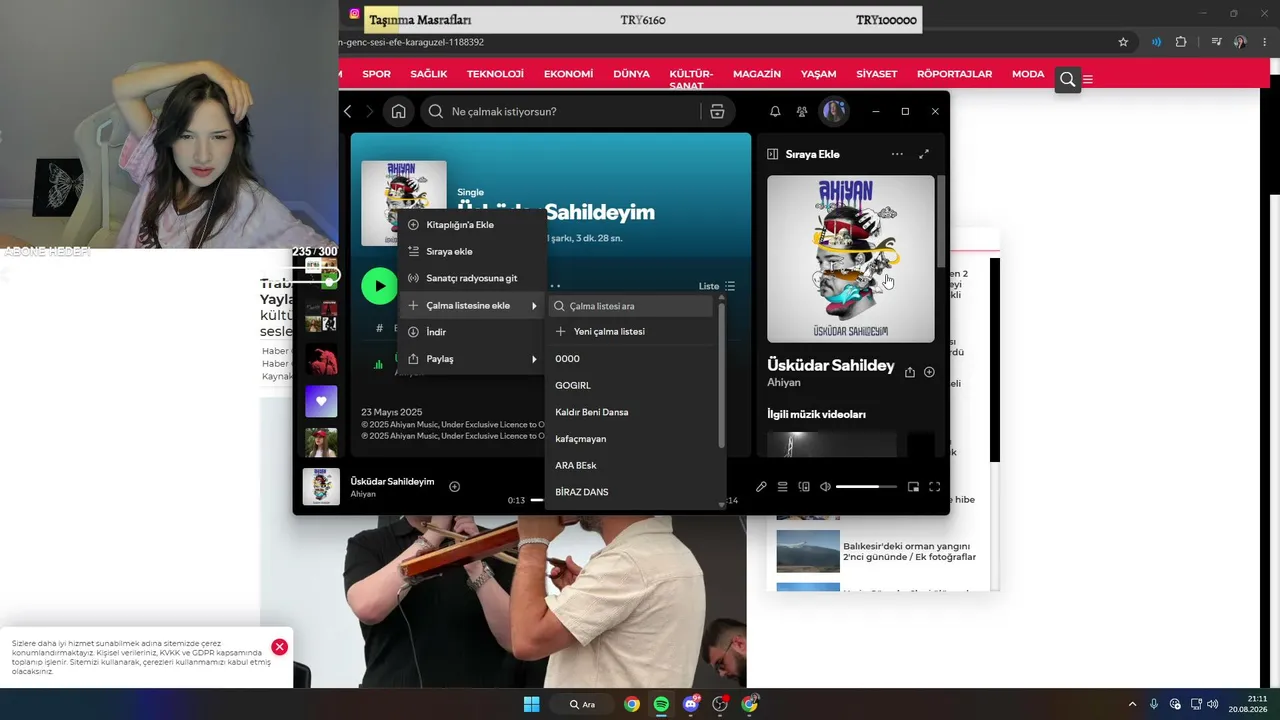Open more options in Sıraya Ekle panel

[897, 154]
